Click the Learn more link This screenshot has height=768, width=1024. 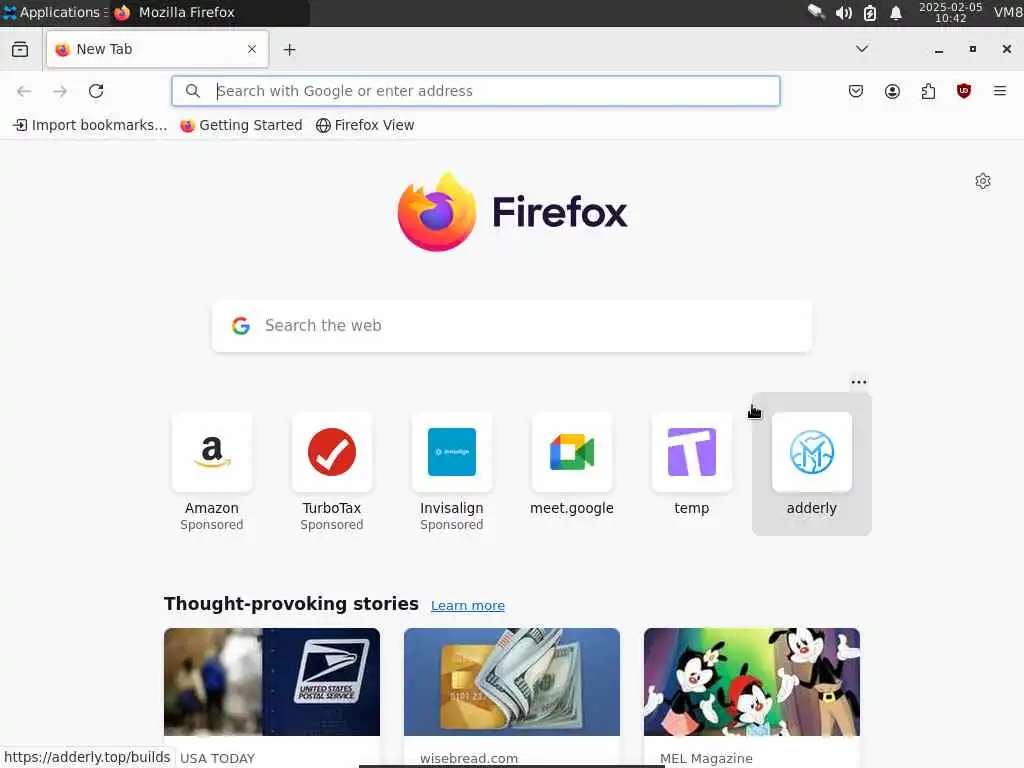[468, 605]
